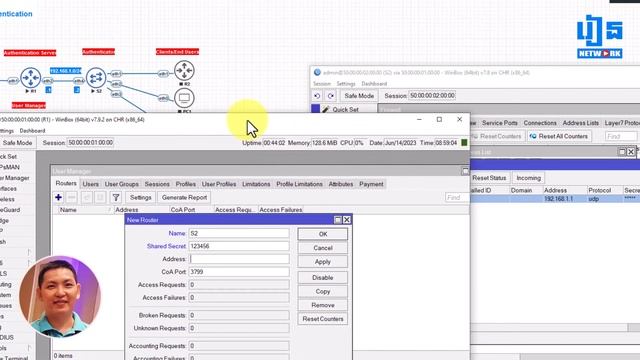Open User Manager Settings button
The image size is (640, 360).
coord(140,198)
